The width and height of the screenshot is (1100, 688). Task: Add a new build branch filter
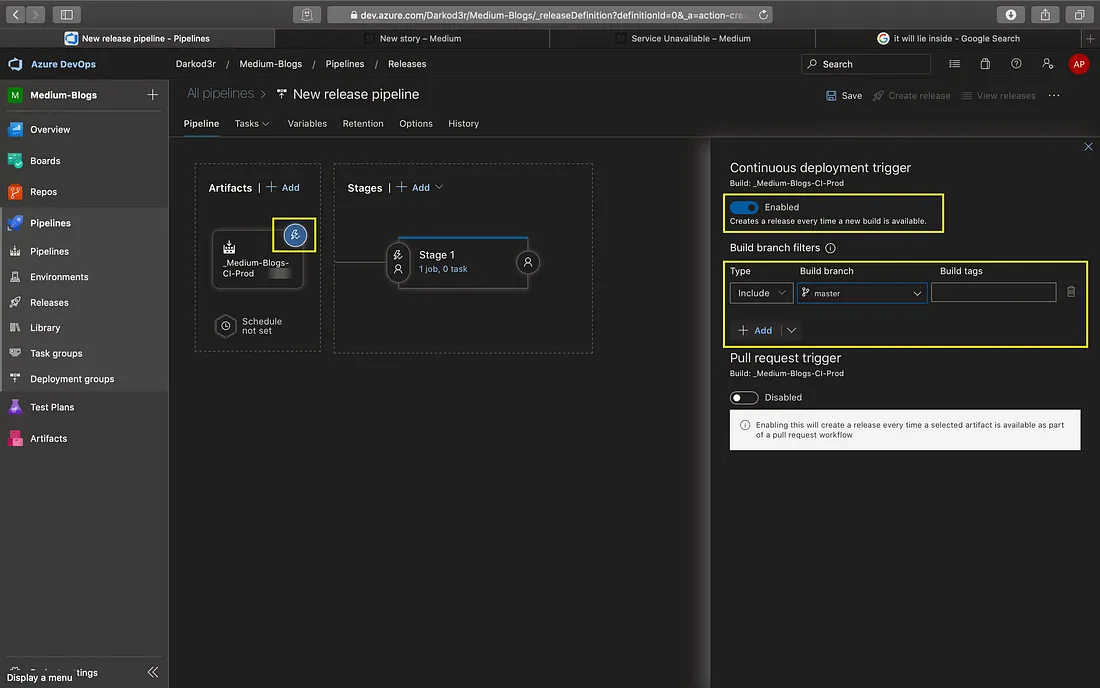pos(755,330)
